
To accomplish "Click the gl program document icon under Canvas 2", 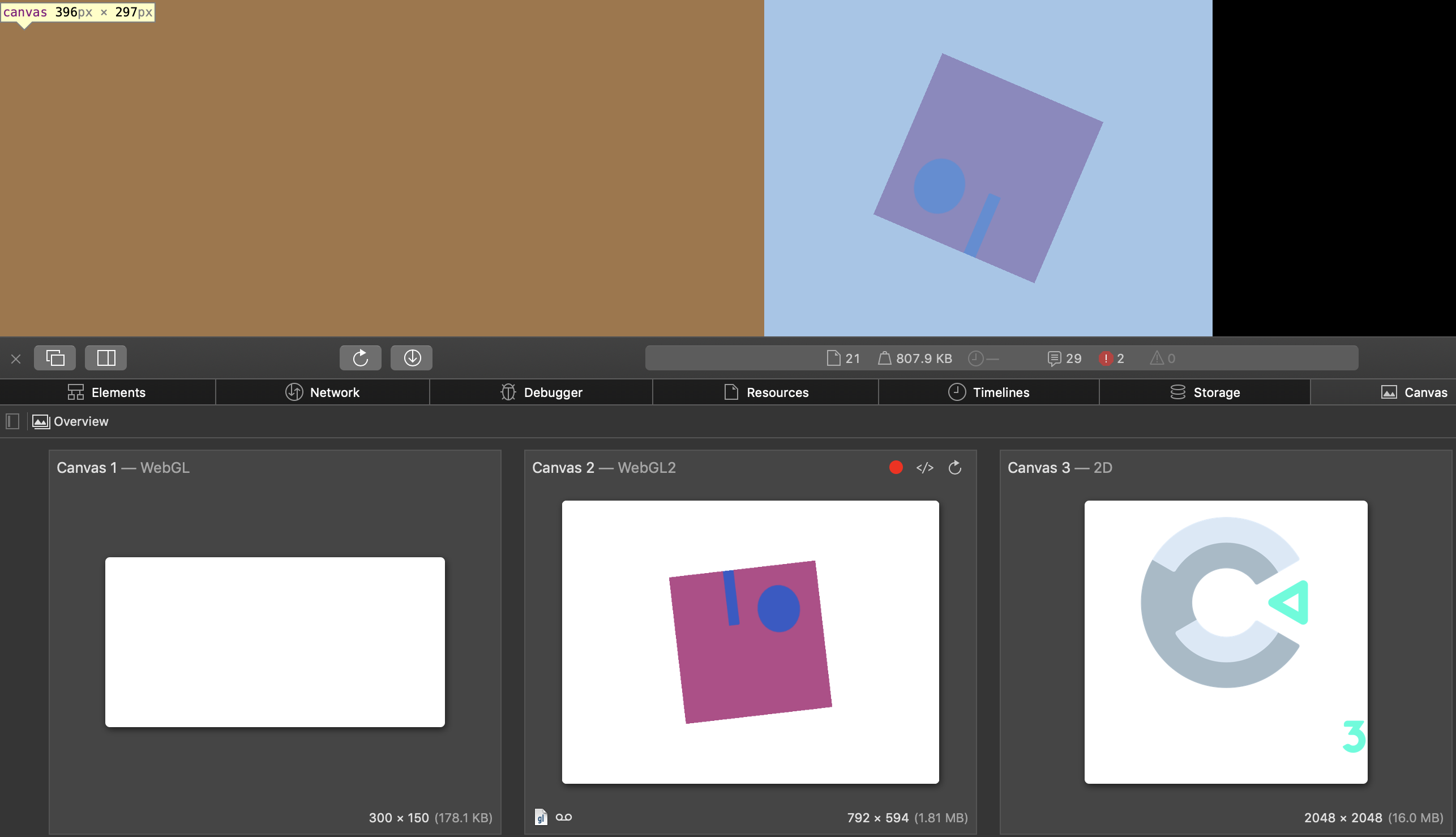I will click(x=541, y=817).
